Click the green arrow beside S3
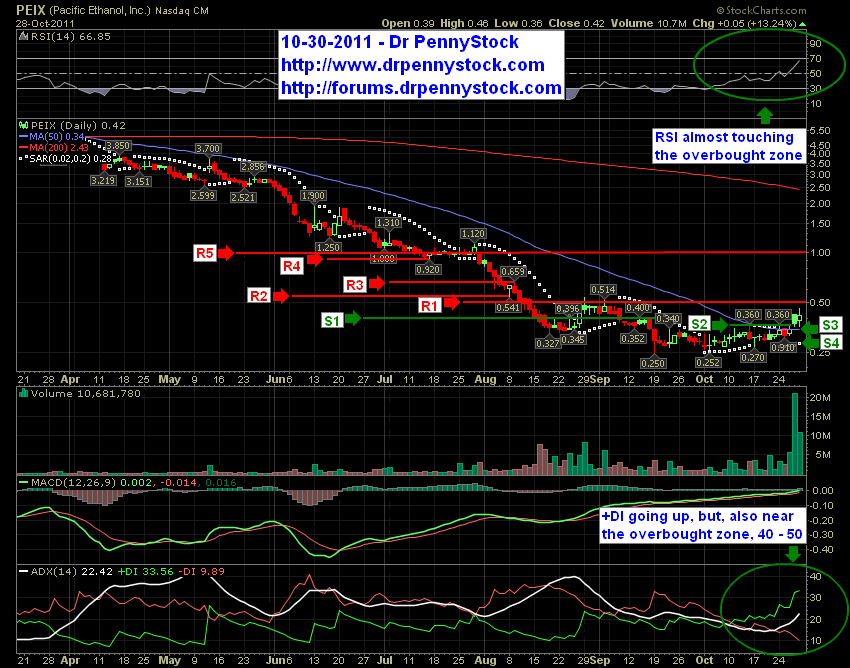This screenshot has height=668, width=850. tap(810, 329)
